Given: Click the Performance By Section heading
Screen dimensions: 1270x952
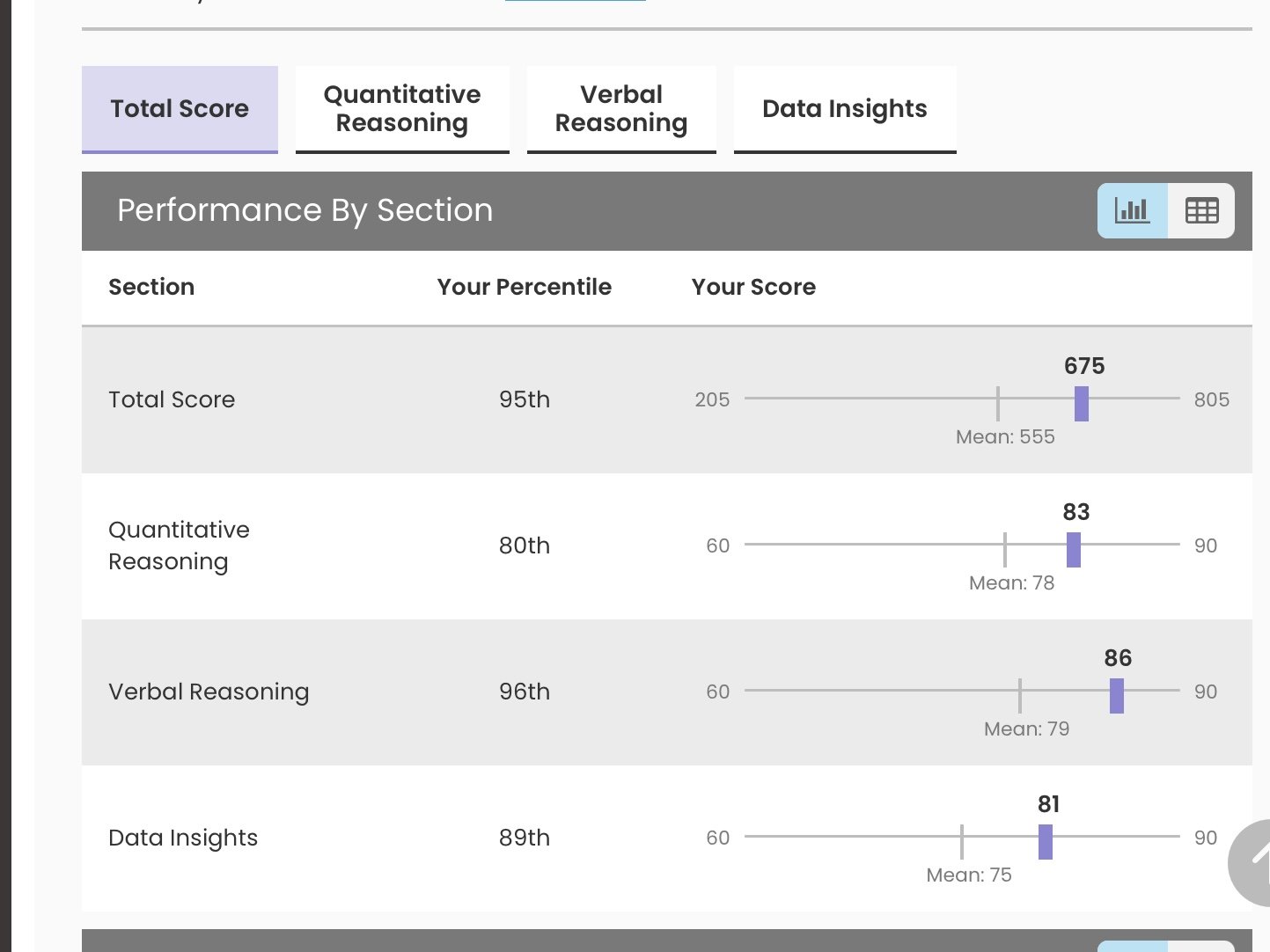Looking at the screenshot, I should [x=305, y=210].
